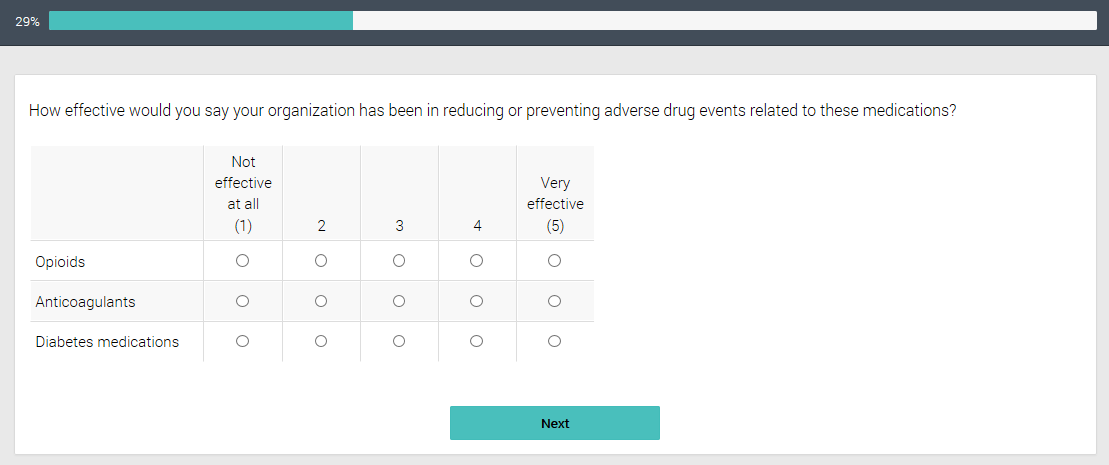Select rating 1 for Opioids
The width and height of the screenshot is (1109, 465).
pos(242,261)
